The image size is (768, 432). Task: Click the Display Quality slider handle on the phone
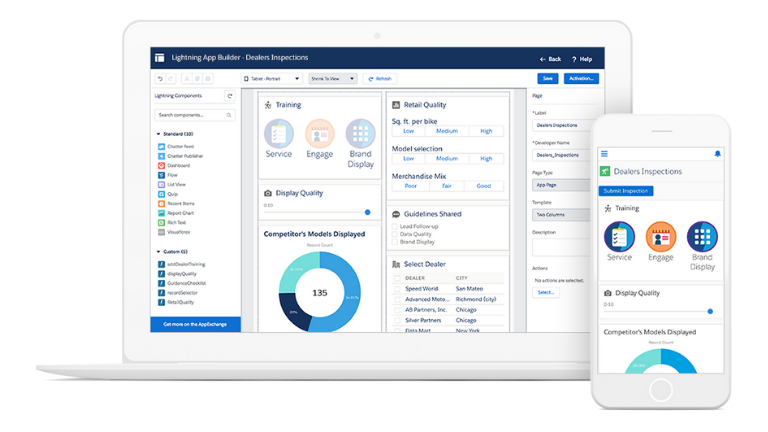pos(710,312)
